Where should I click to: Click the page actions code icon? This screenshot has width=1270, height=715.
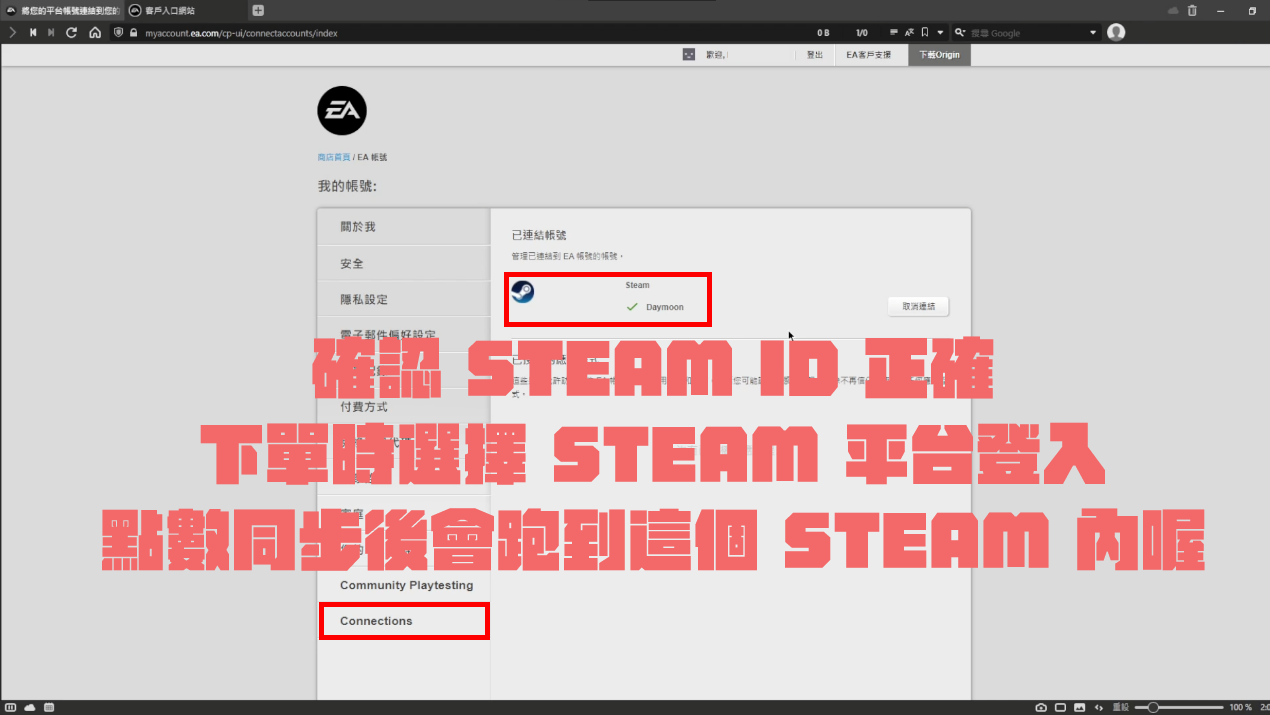pyautogui.click(x=1099, y=707)
